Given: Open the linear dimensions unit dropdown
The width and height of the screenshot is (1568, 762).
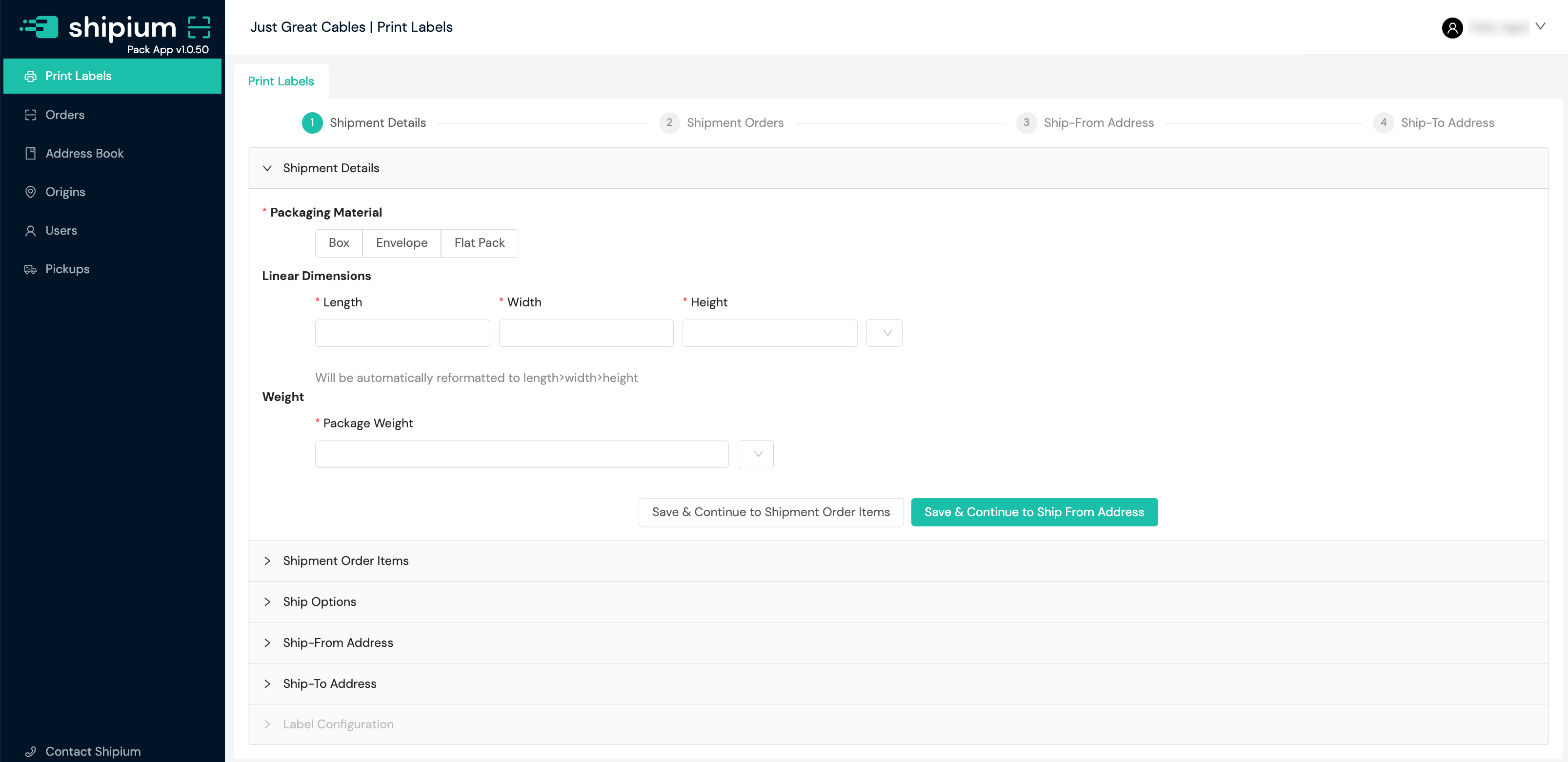Looking at the screenshot, I should (884, 333).
